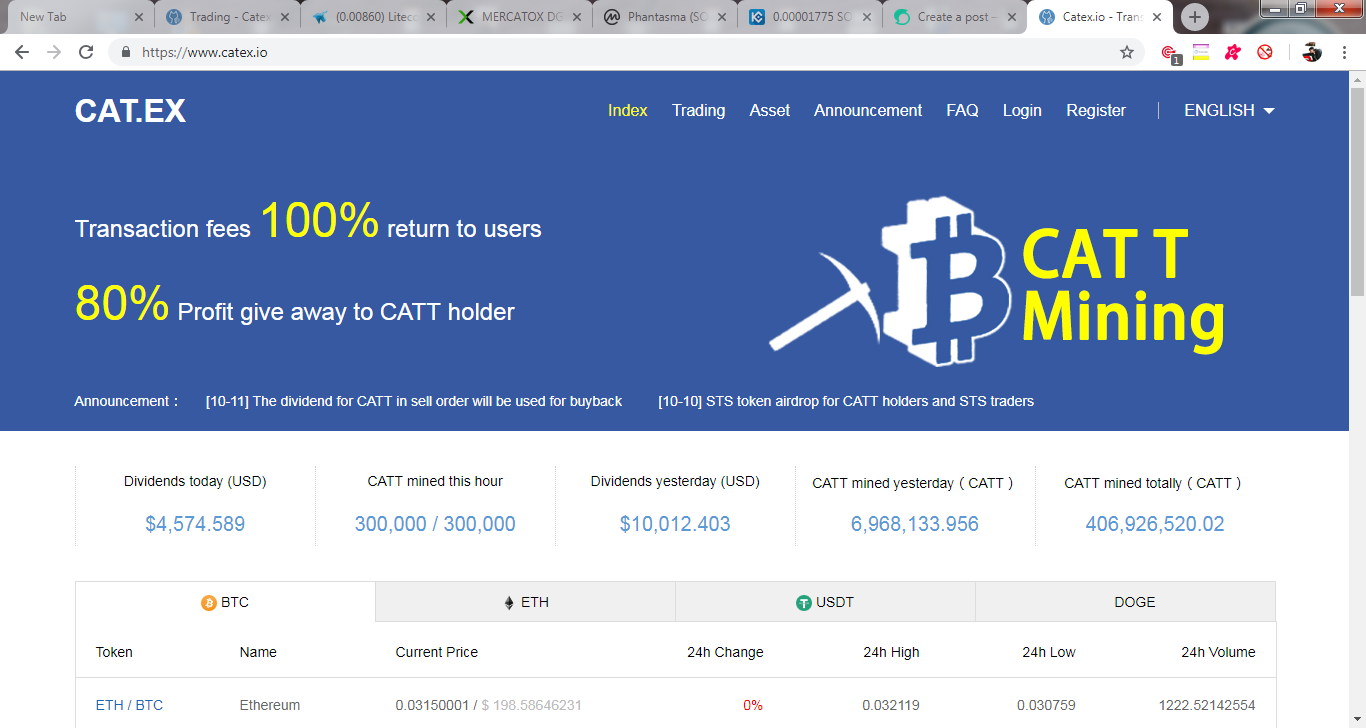
Task: Click the Ethereum name cell
Action: click(x=270, y=705)
